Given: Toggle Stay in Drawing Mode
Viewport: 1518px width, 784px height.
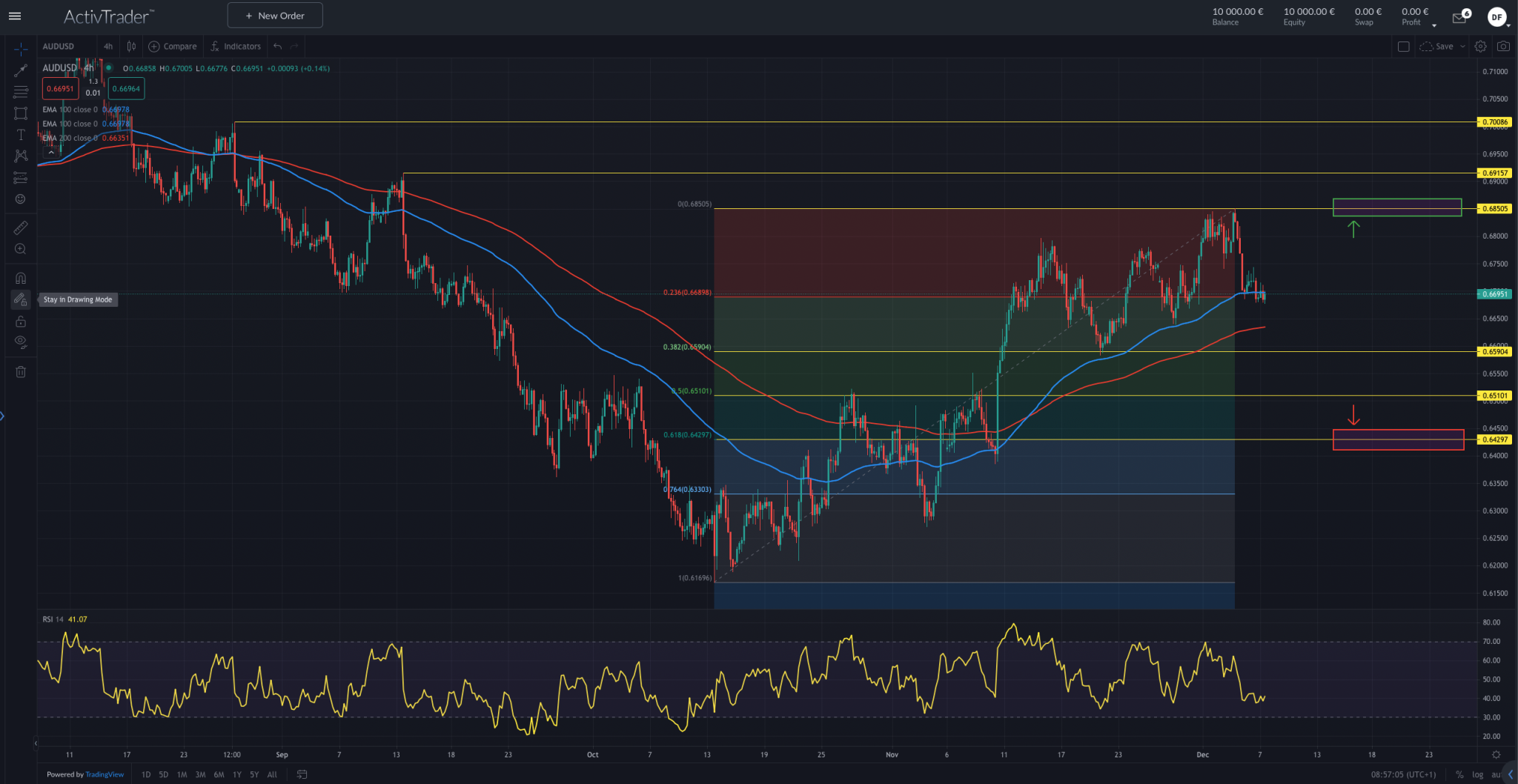Looking at the screenshot, I should 20,299.
